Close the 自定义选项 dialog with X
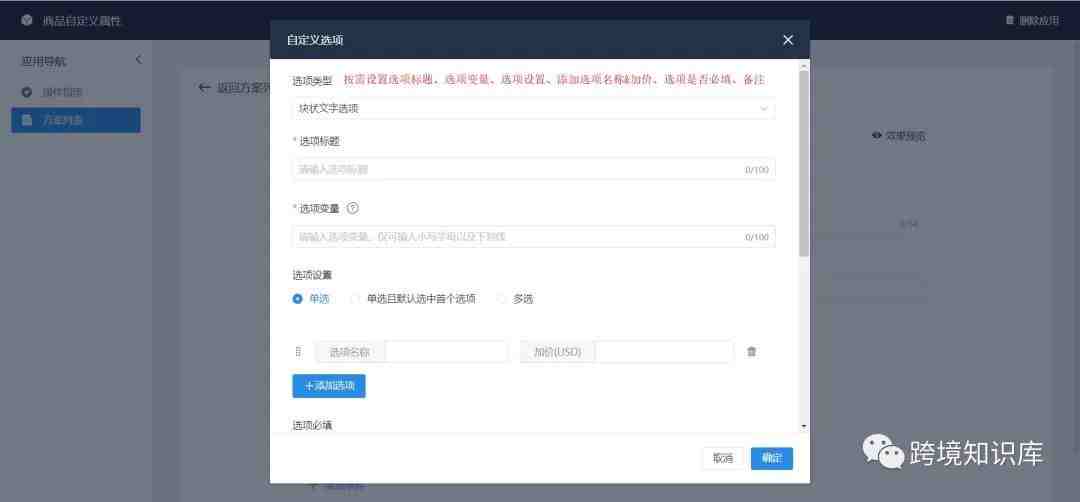 coord(788,40)
